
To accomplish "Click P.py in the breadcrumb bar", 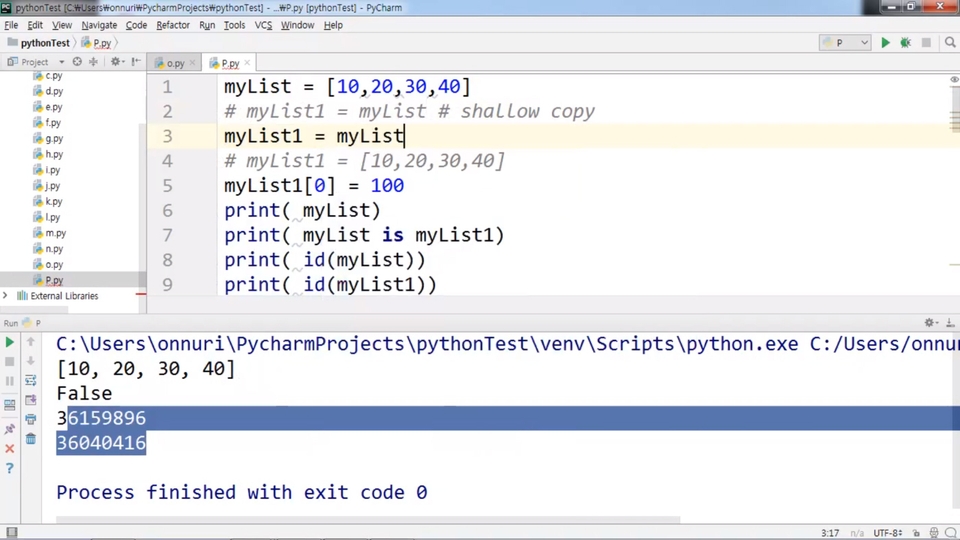I will point(97,43).
